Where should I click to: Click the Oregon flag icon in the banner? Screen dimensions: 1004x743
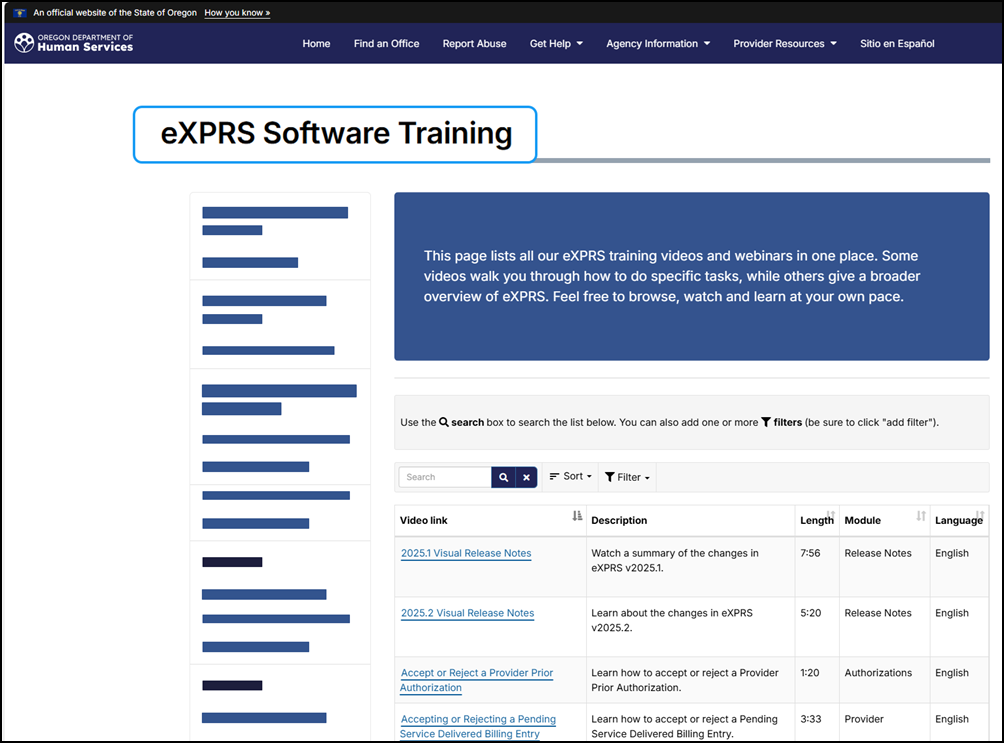coord(19,12)
